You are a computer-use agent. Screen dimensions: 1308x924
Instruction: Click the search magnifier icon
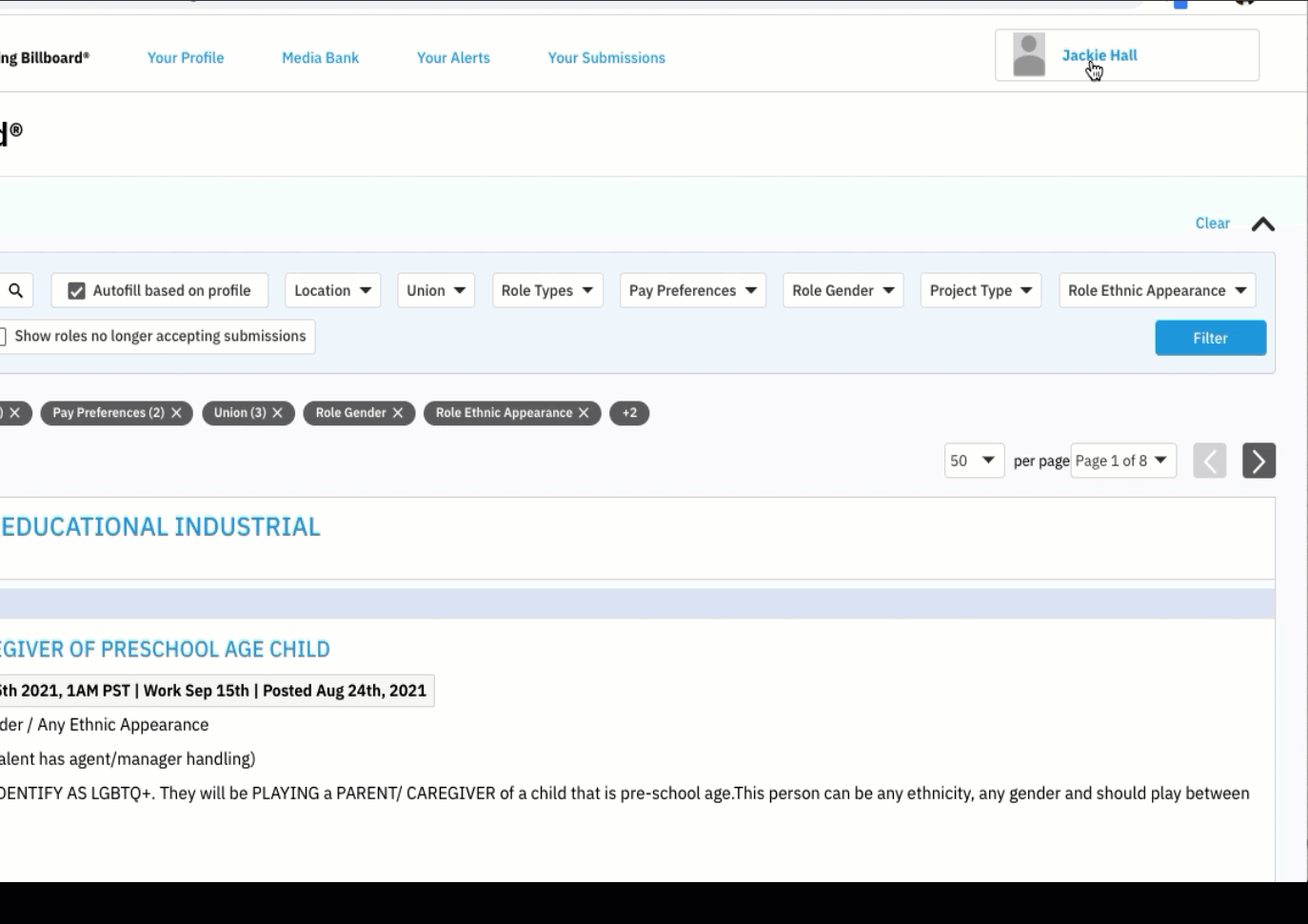coord(15,291)
